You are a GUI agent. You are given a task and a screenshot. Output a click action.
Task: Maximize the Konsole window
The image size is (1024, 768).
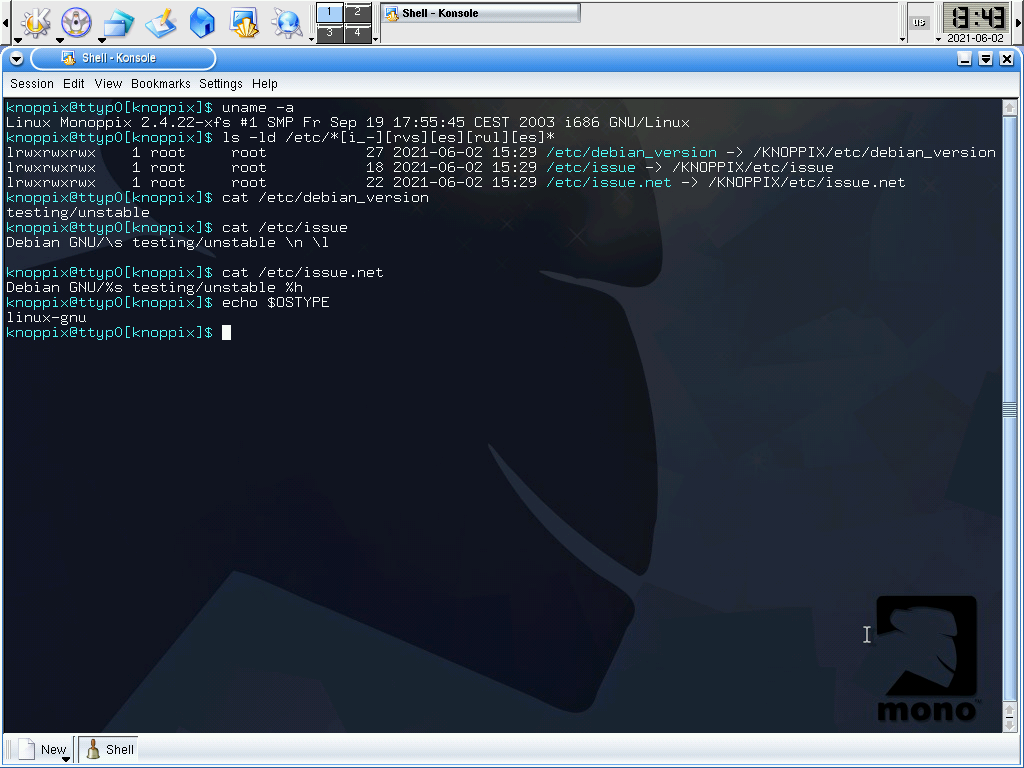point(986,59)
